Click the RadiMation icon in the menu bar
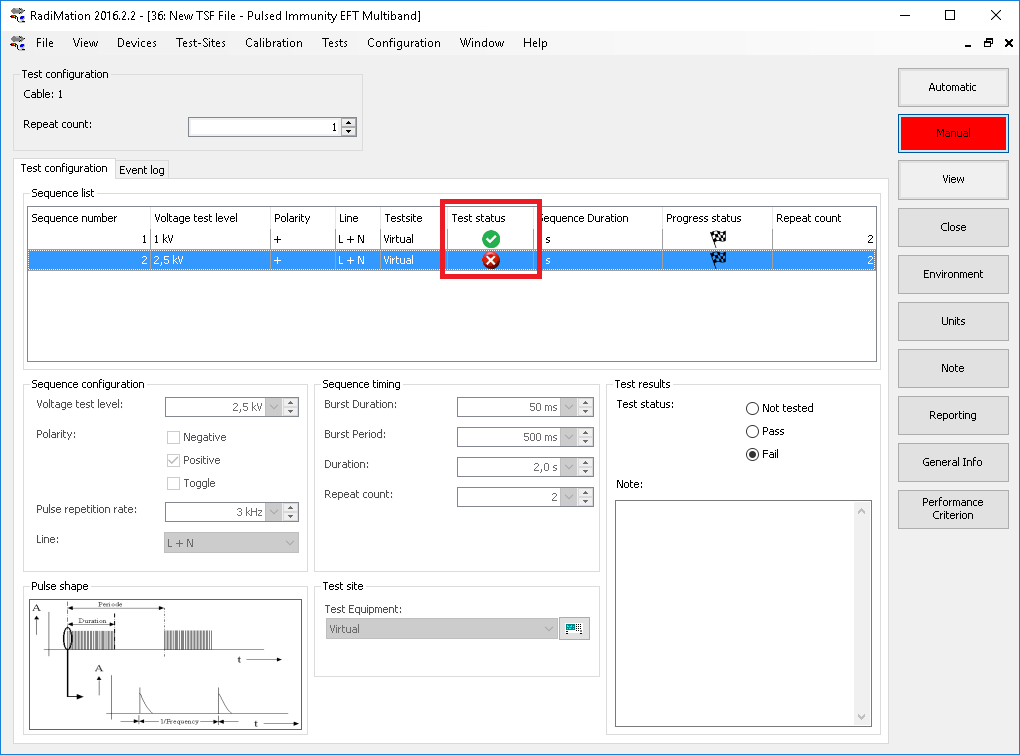The image size is (1020, 755). coord(18,43)
